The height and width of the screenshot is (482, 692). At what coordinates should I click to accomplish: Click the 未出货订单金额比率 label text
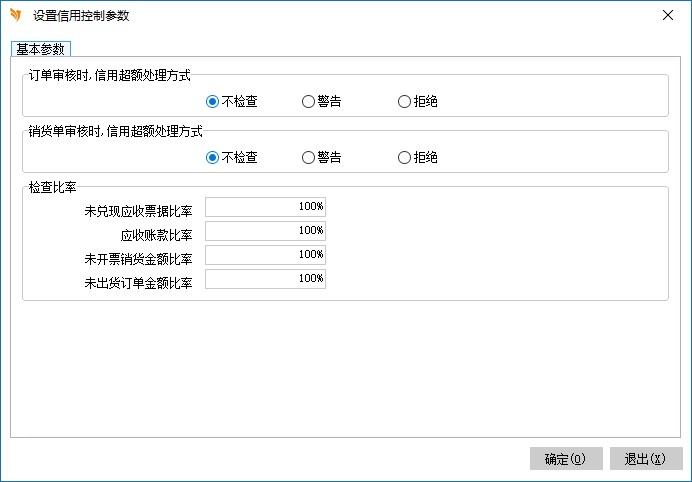[x=139, y=283]
